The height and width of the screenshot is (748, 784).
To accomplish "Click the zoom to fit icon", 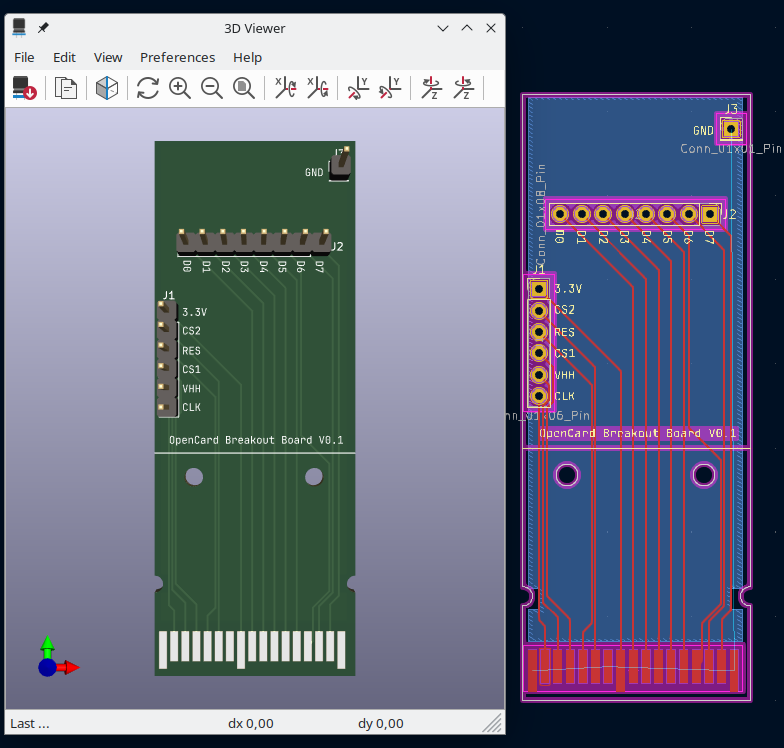I will [x=244, y=88].
